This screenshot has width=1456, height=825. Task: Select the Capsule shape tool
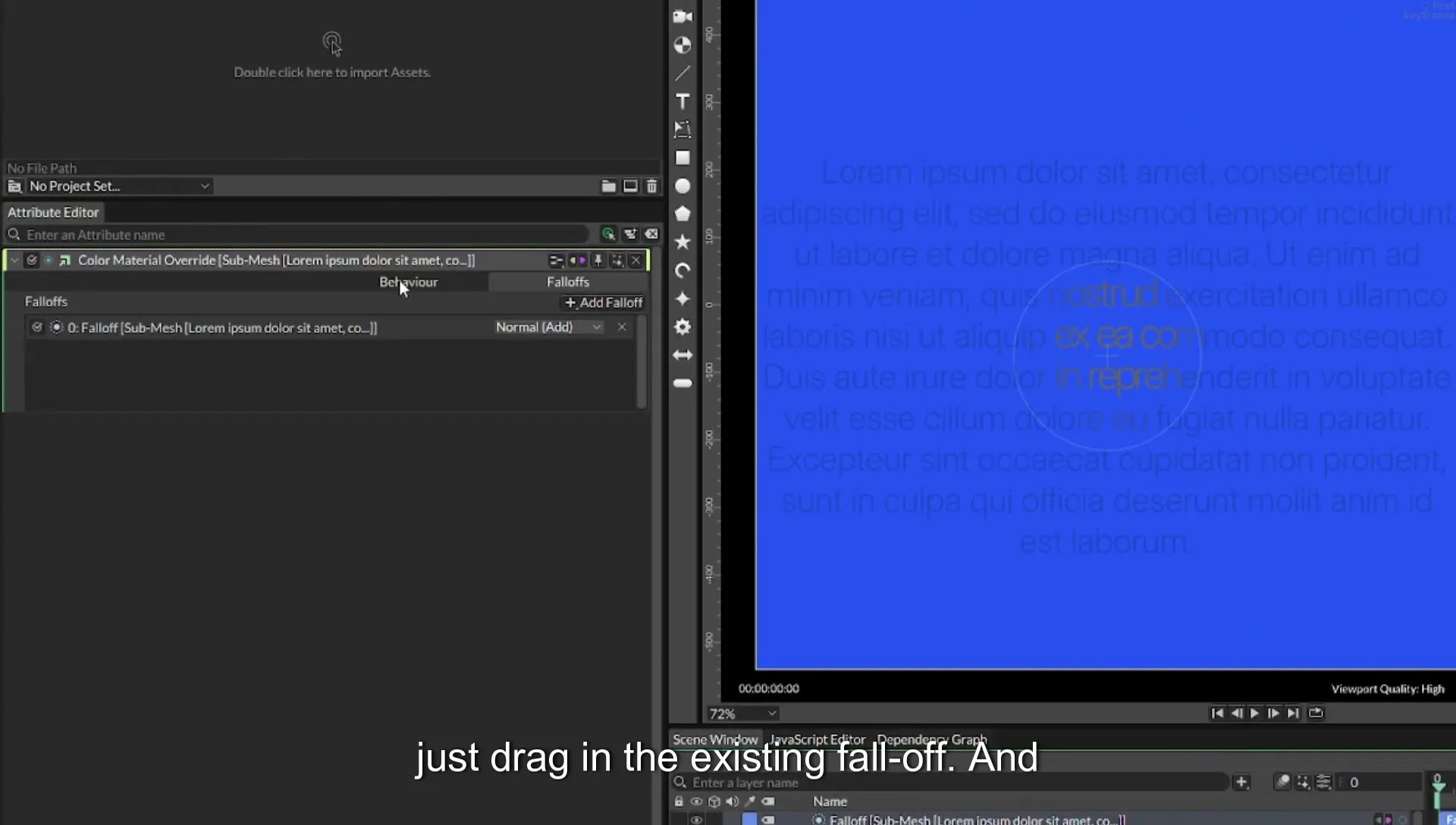682,384
